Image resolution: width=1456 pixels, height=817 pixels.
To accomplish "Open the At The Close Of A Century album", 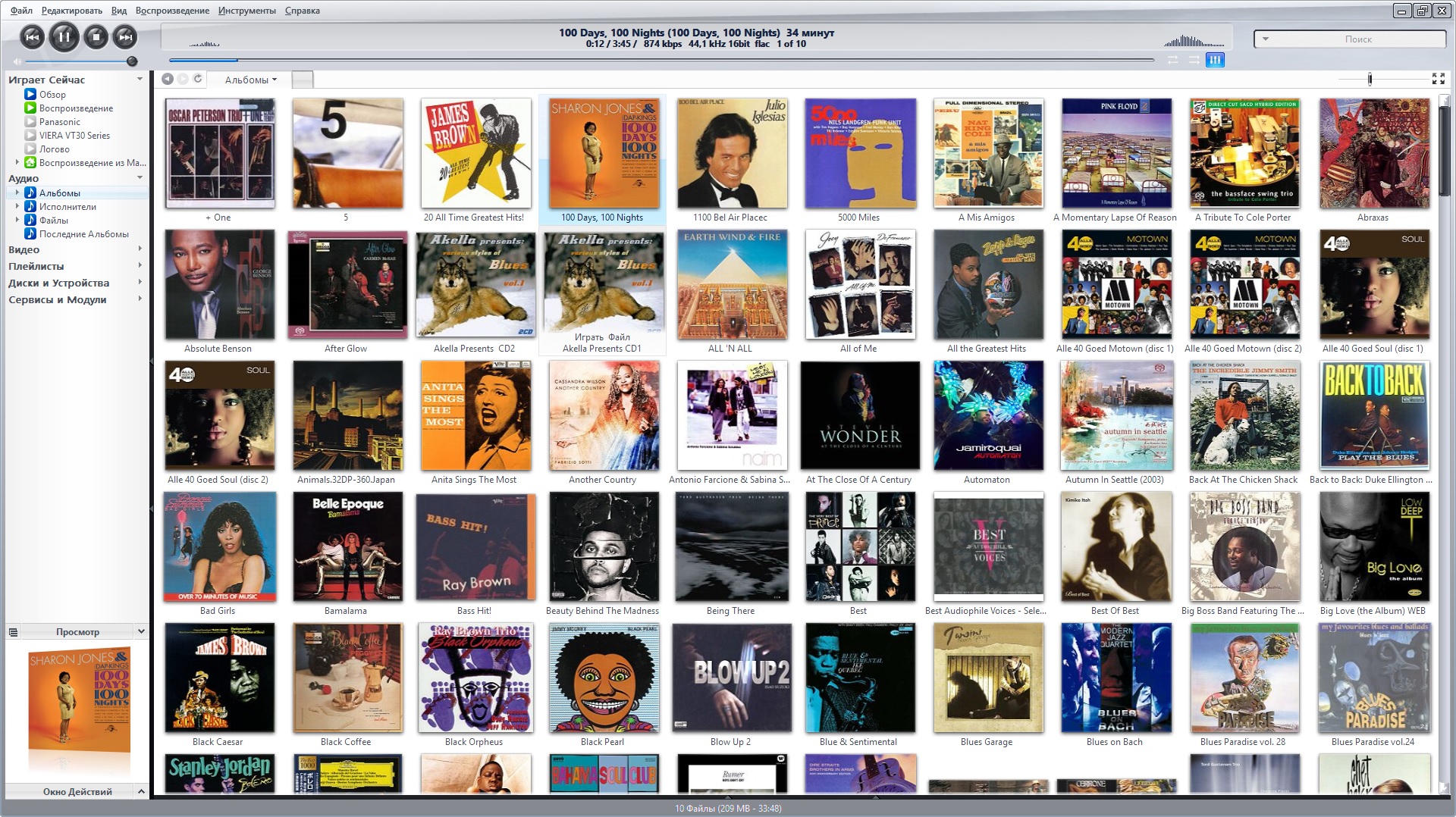I will [860, 415].
